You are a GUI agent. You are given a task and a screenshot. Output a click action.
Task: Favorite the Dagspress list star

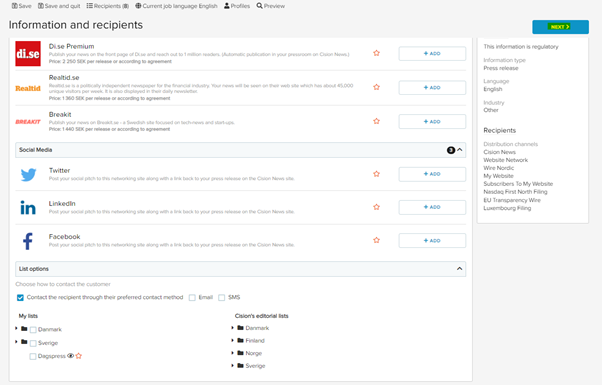[79, 356]
